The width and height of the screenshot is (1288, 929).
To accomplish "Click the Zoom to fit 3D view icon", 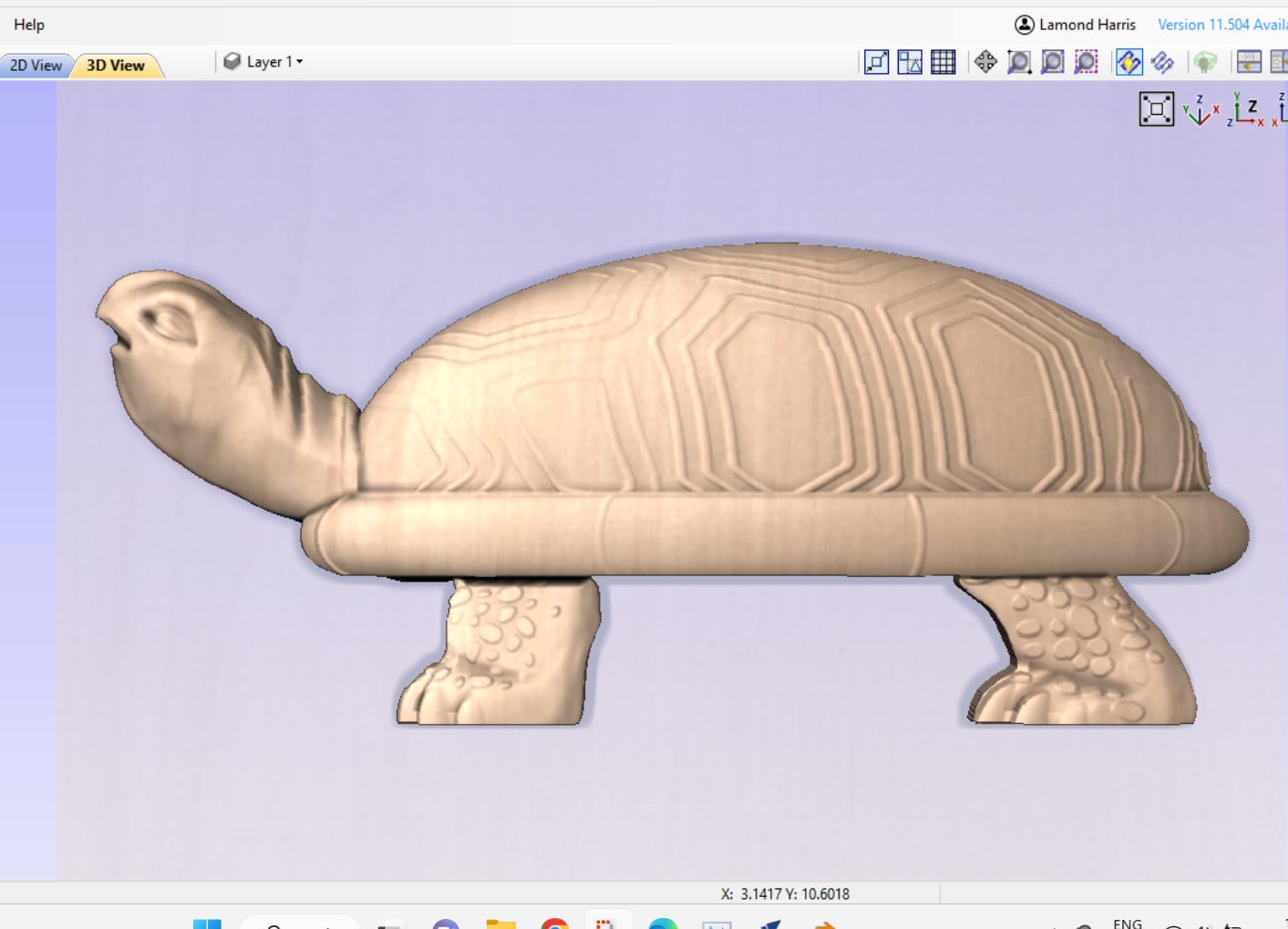I will [x=1156, y=107].
